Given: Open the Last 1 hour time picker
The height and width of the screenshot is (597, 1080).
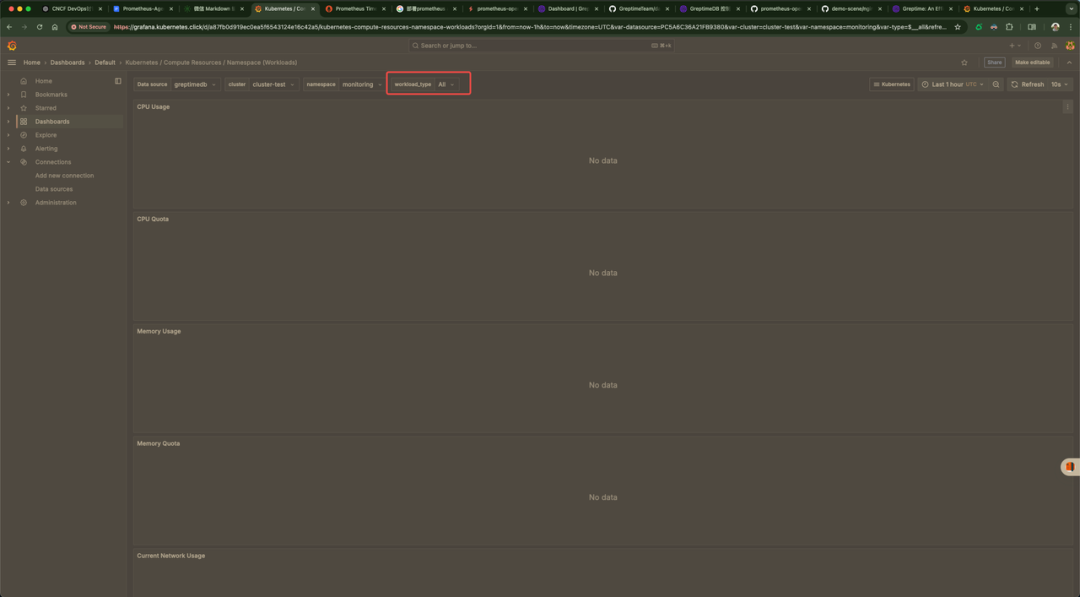Looking at the screenshot, I should pyautogui.click(x=953, y=84).
